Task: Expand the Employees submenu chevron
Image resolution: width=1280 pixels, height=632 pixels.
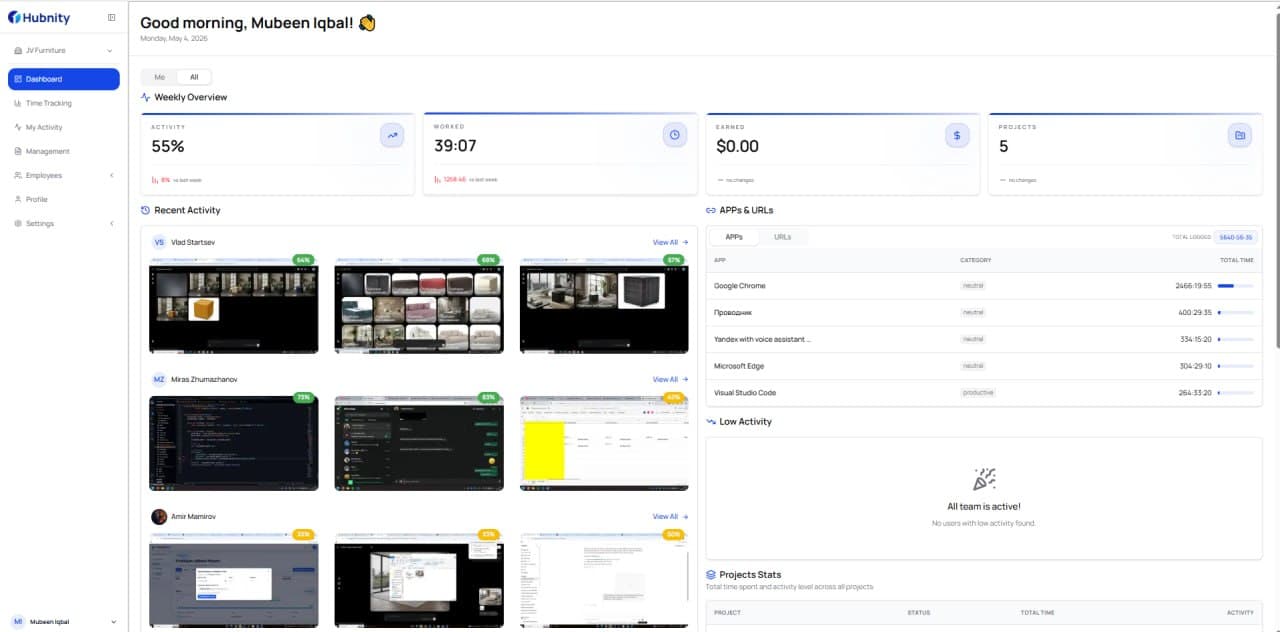Action: (x=111, y=175)
